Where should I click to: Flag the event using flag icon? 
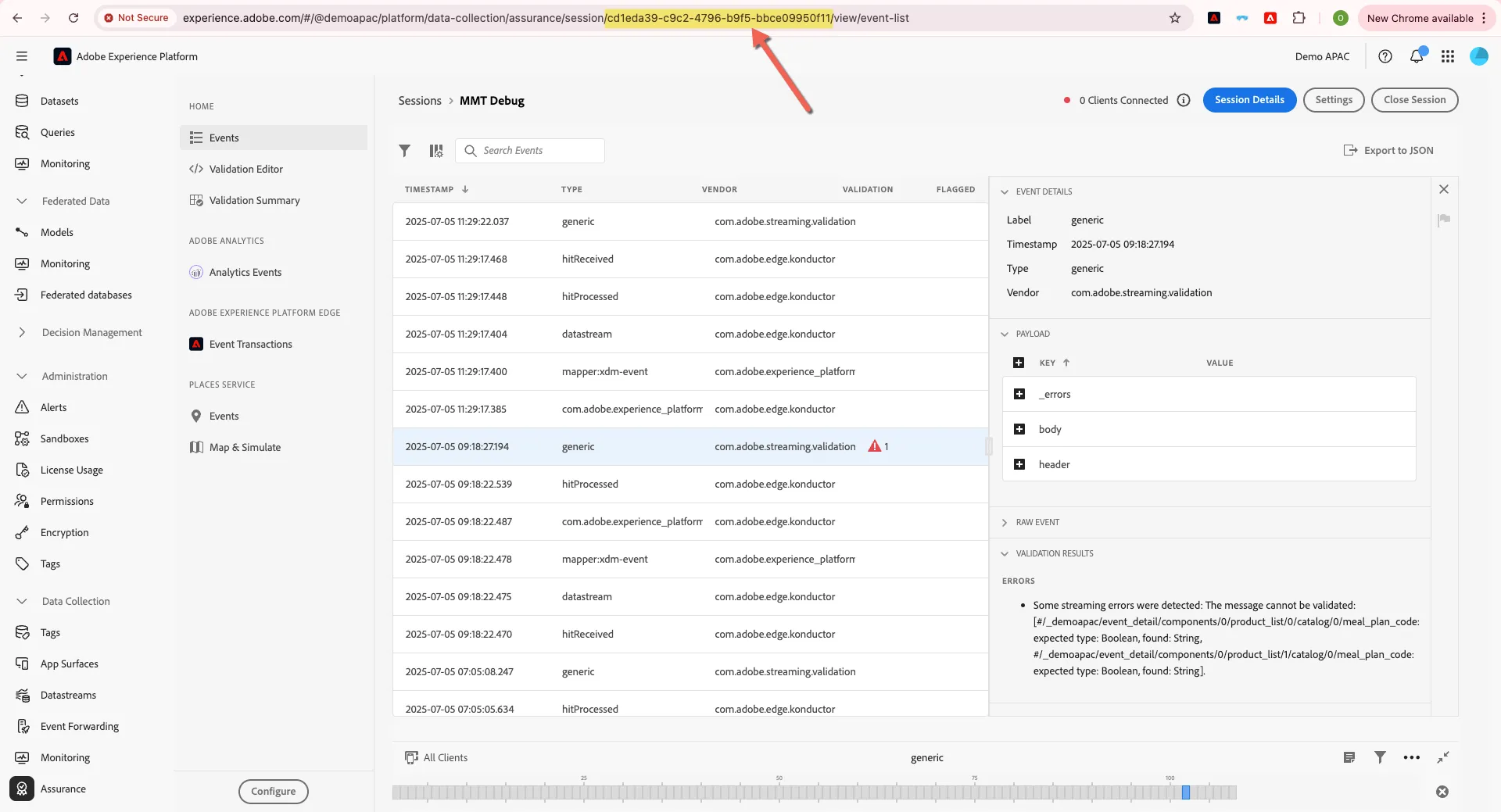click(1444, 220)
